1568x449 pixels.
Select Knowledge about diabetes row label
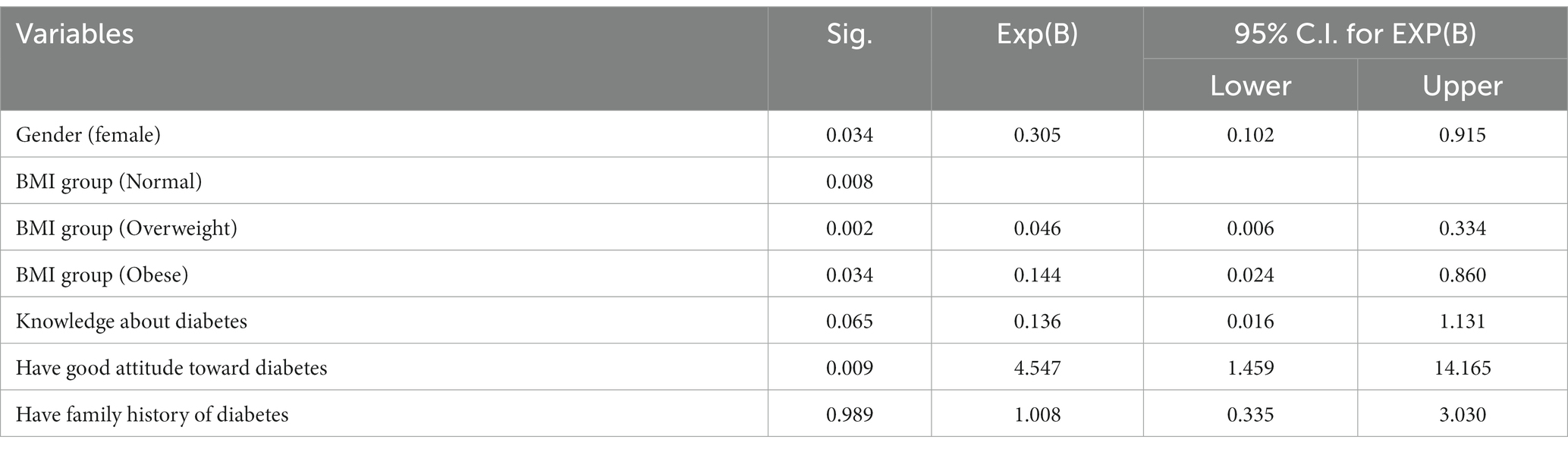coord(131,322)
